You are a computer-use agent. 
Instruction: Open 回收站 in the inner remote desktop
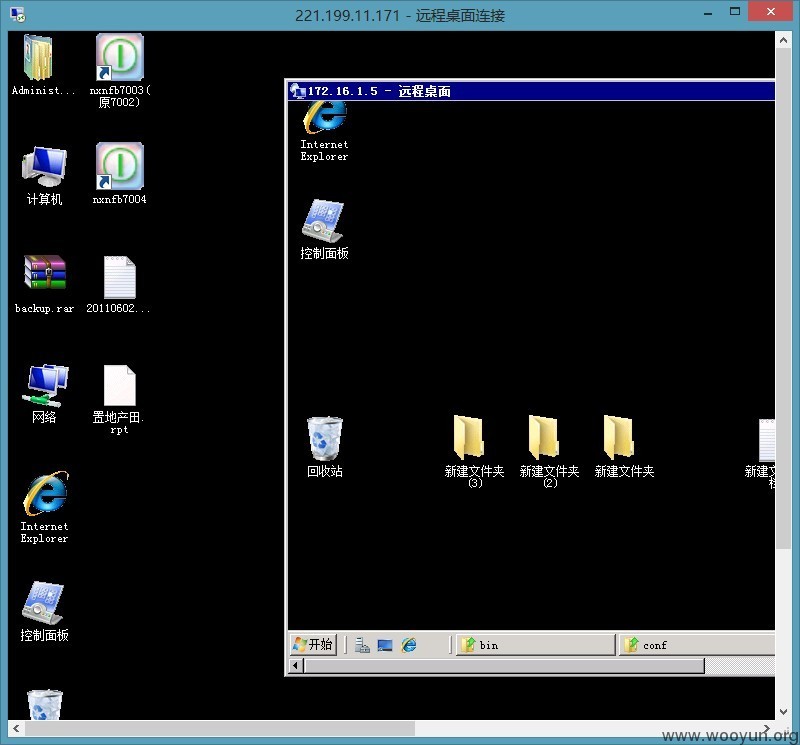point(324,438)
